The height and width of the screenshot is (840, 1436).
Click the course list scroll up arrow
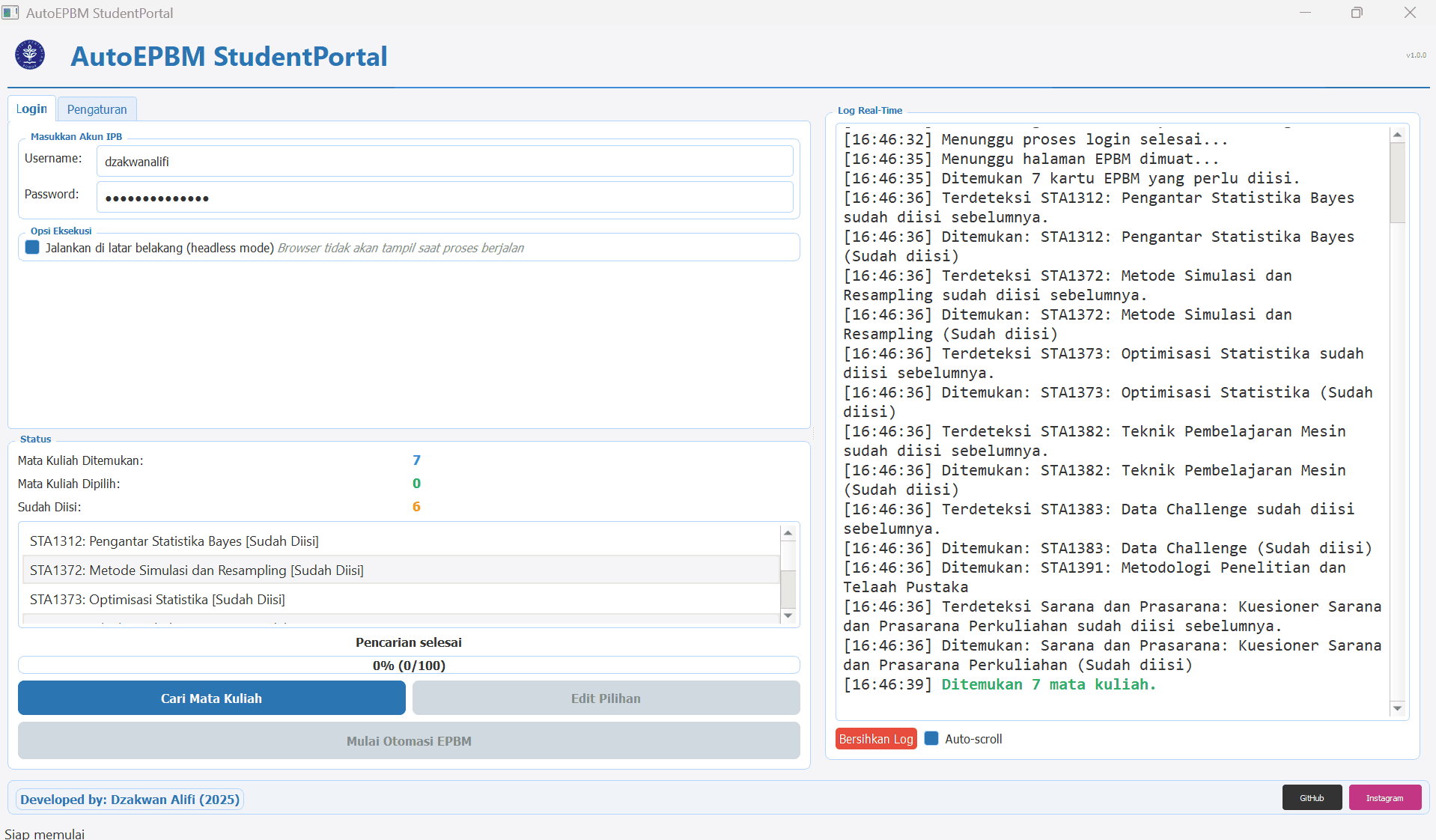coord(788,533)
